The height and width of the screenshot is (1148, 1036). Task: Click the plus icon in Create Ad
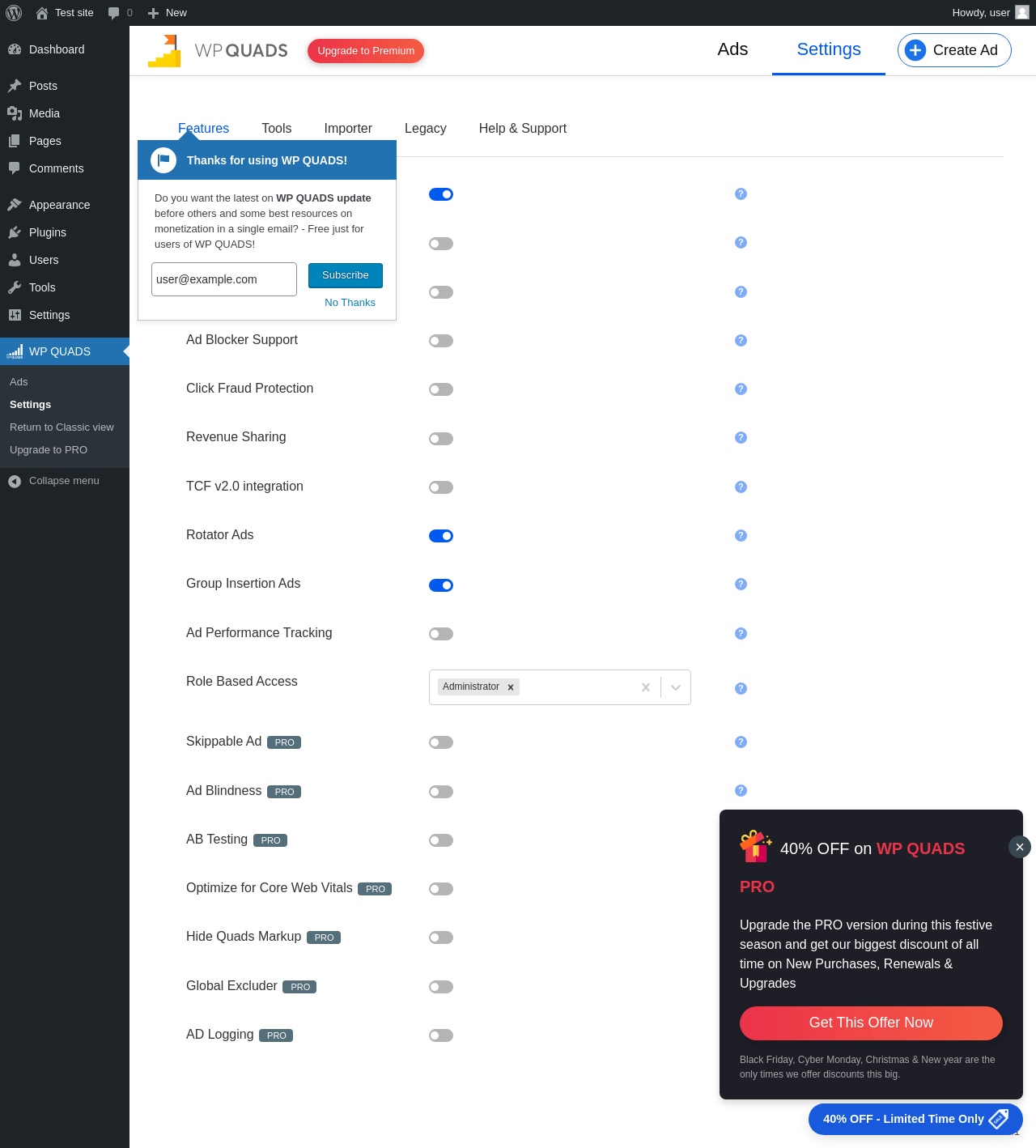coord(915,50)
